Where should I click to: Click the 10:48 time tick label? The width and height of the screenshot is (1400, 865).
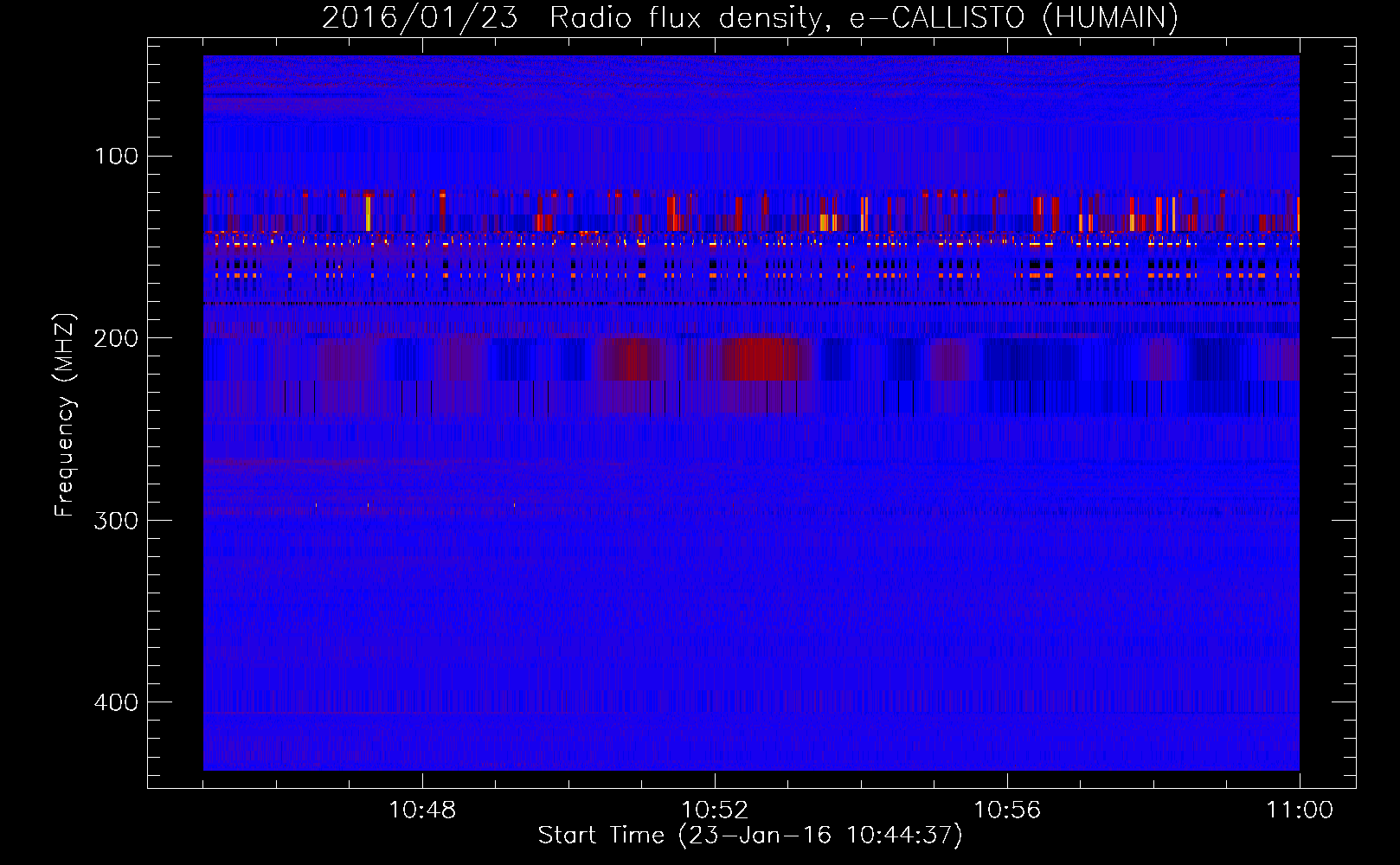[422, 811]
